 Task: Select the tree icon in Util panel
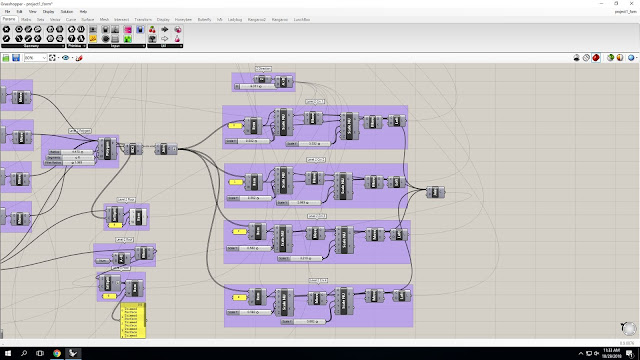[x=152, y=39]
